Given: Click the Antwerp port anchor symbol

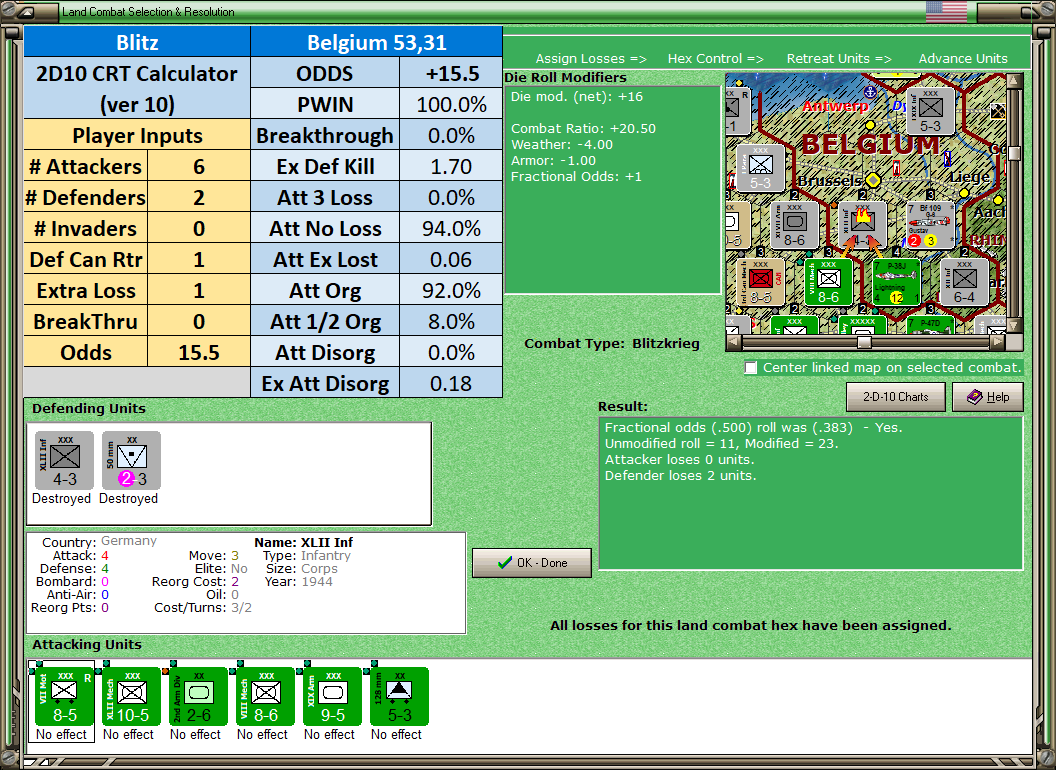Looking at the screenshot, I should point(869,91).
